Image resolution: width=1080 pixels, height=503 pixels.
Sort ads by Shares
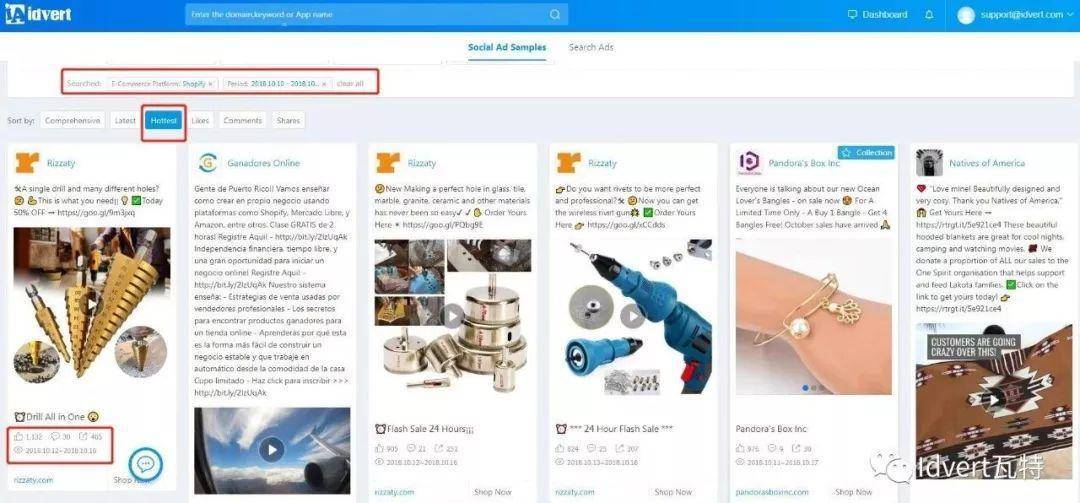288,121
